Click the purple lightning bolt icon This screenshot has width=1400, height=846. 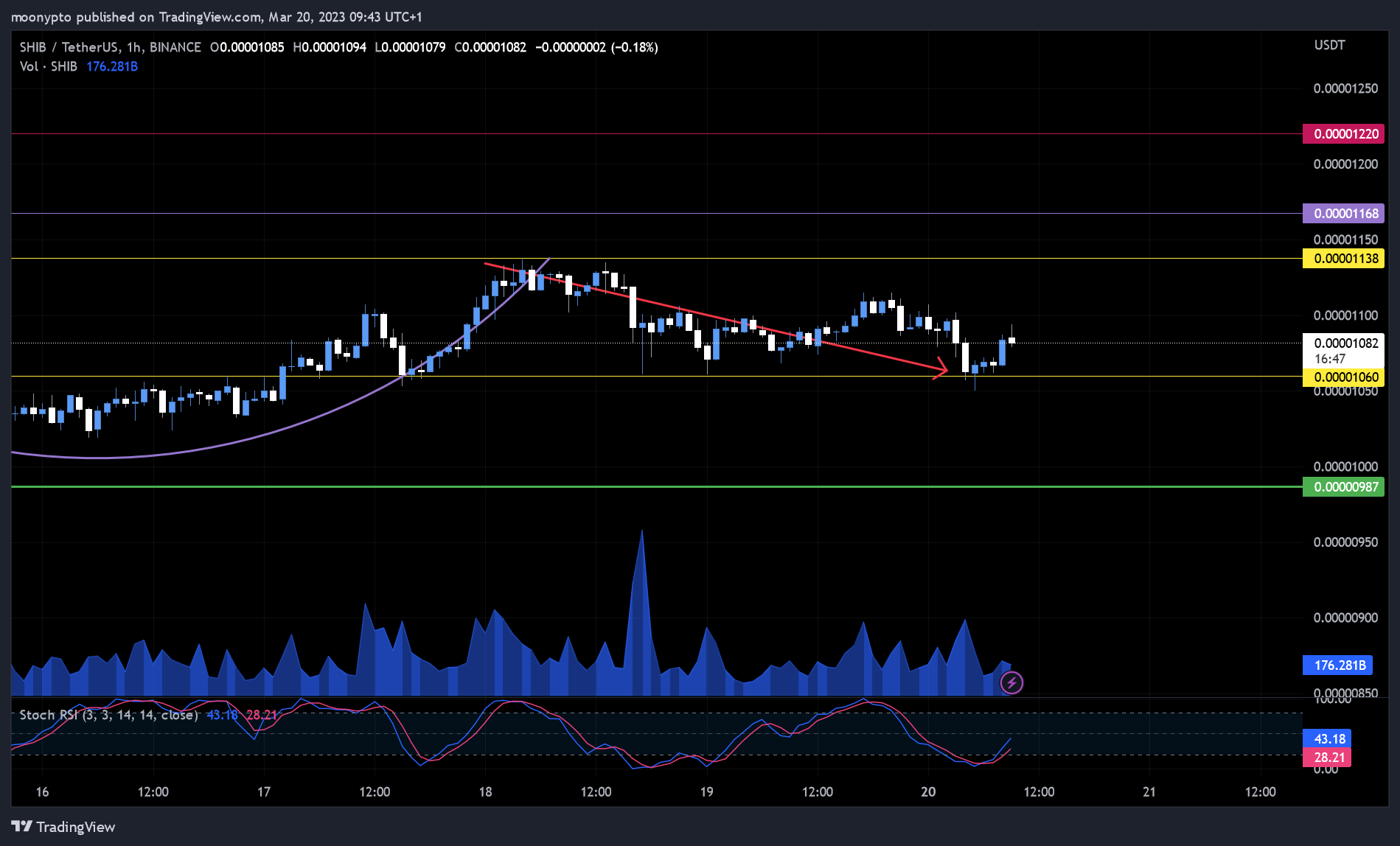coord(1011,683)
